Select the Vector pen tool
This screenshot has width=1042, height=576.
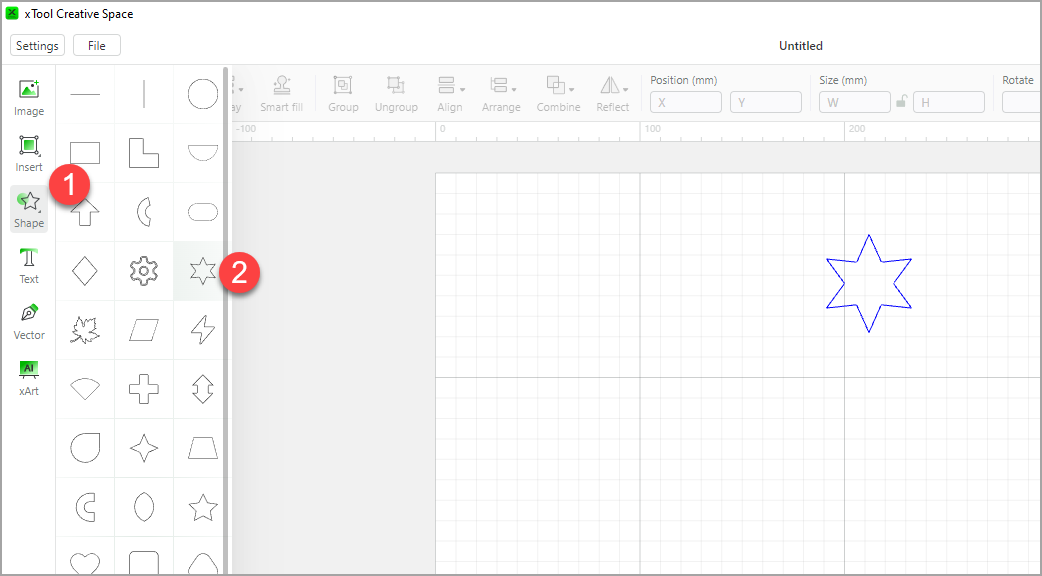click(x=29, y=320)
